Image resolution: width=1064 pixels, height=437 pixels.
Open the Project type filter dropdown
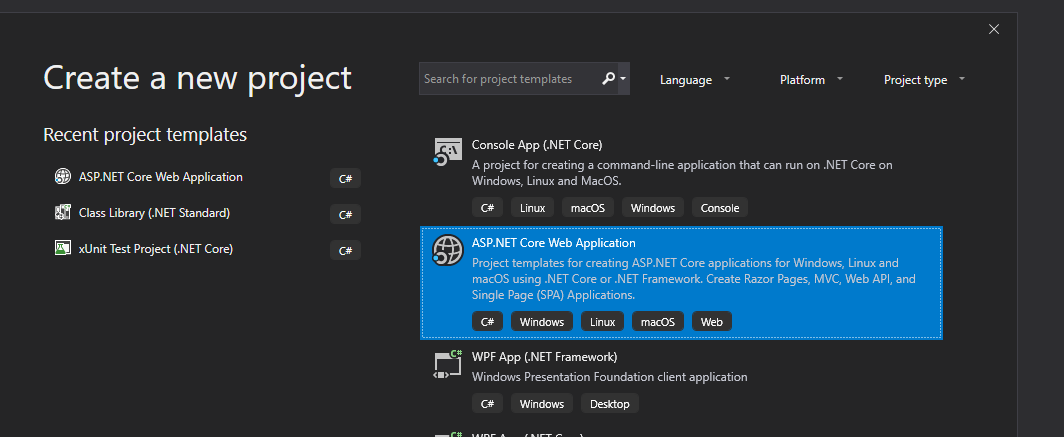point(924,79)
